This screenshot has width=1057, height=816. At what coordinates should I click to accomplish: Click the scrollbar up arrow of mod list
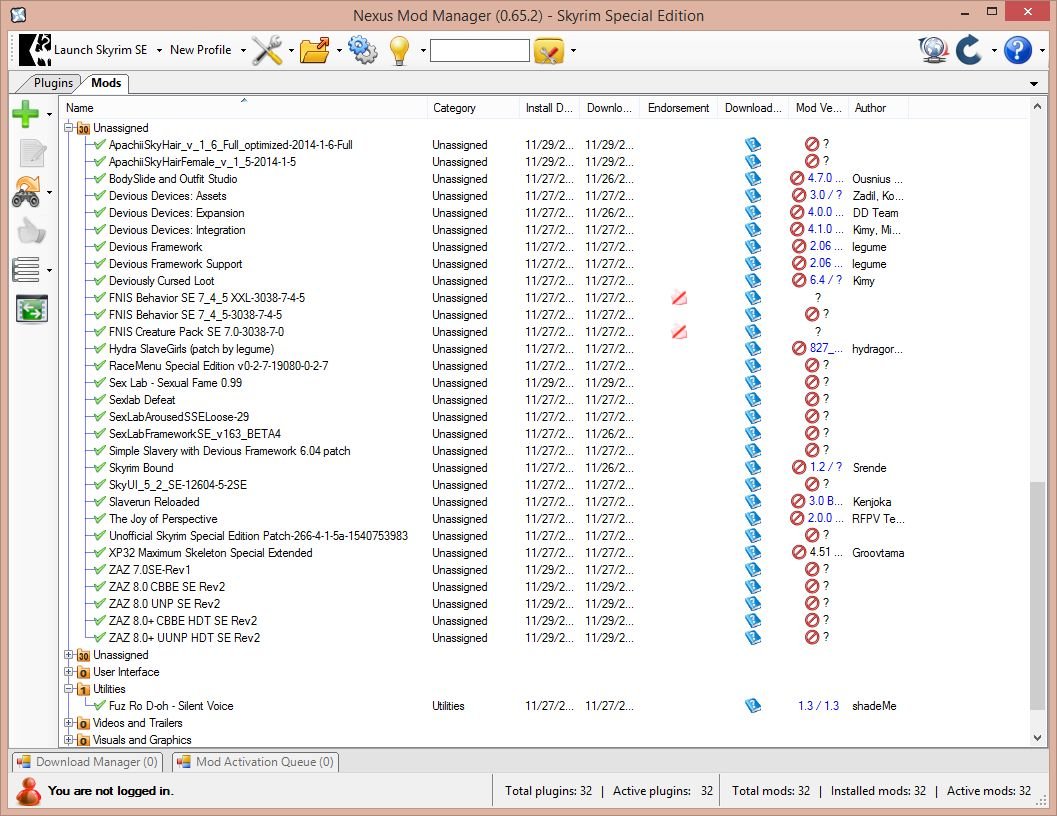(1037, 107)
